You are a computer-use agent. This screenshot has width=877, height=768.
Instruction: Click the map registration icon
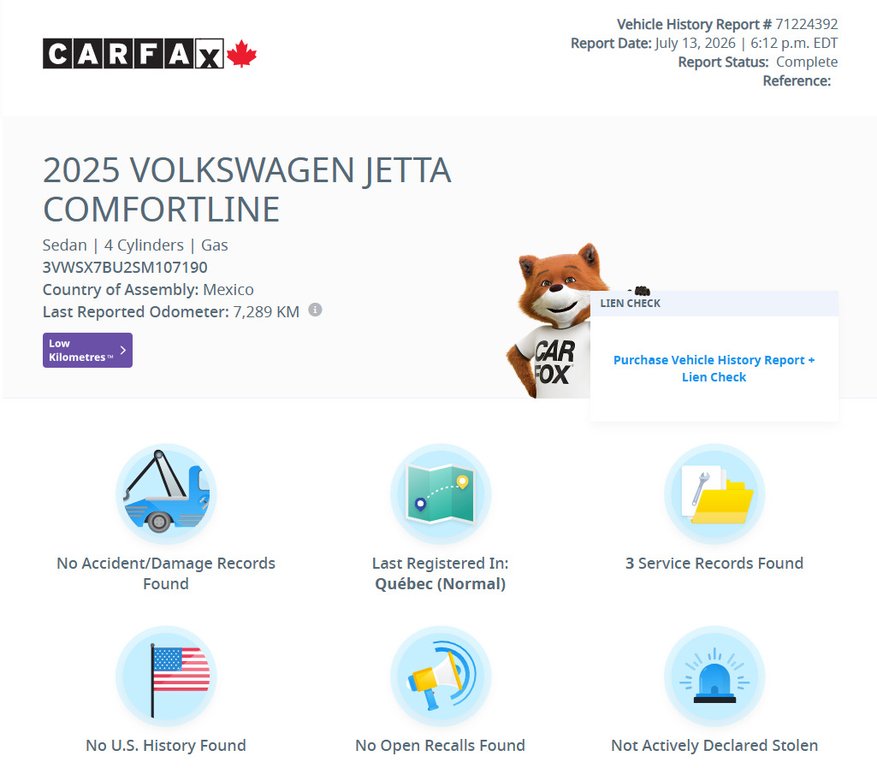point(440,494)
